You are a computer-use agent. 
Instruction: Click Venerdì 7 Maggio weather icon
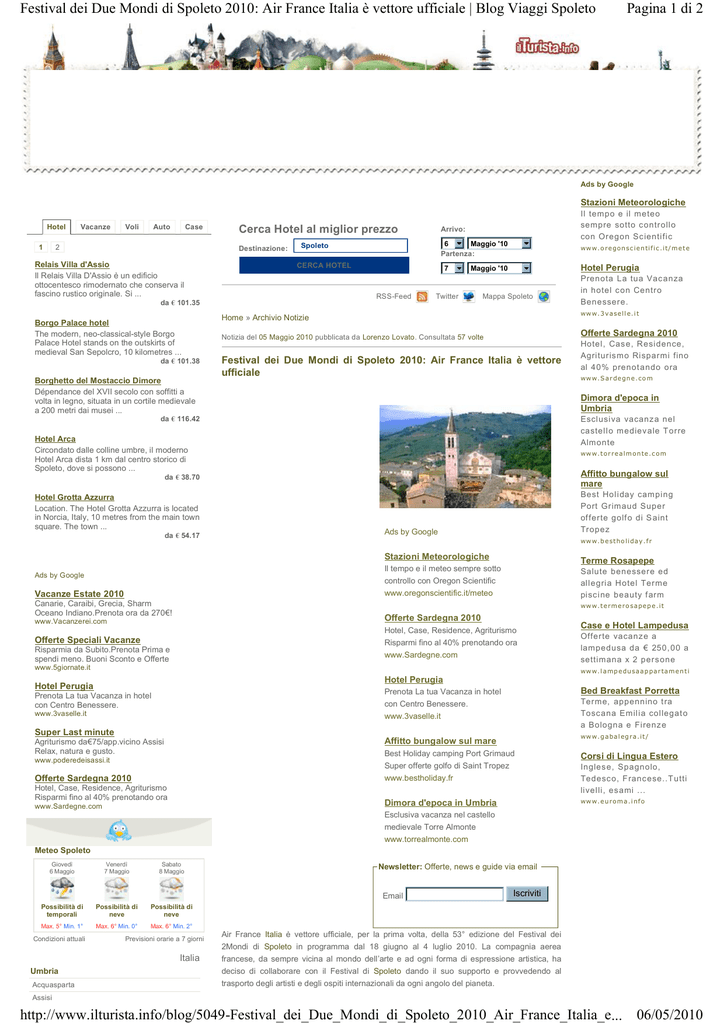coord(117,889)
